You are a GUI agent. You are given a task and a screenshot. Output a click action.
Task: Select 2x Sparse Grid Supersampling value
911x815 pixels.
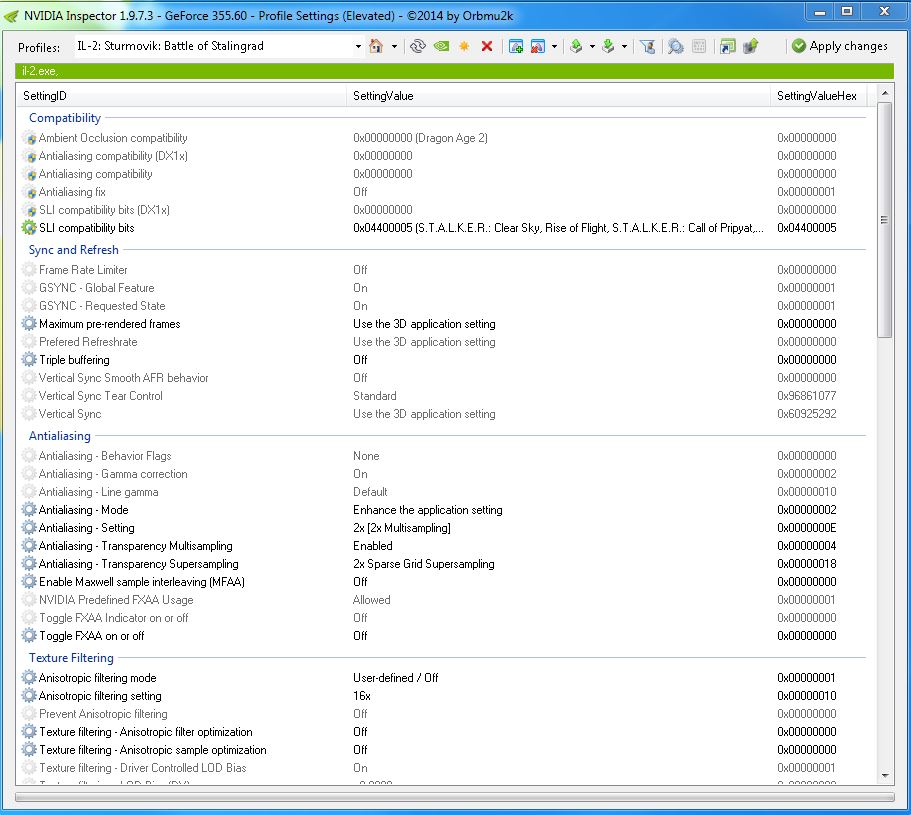(x=424, y=564)
